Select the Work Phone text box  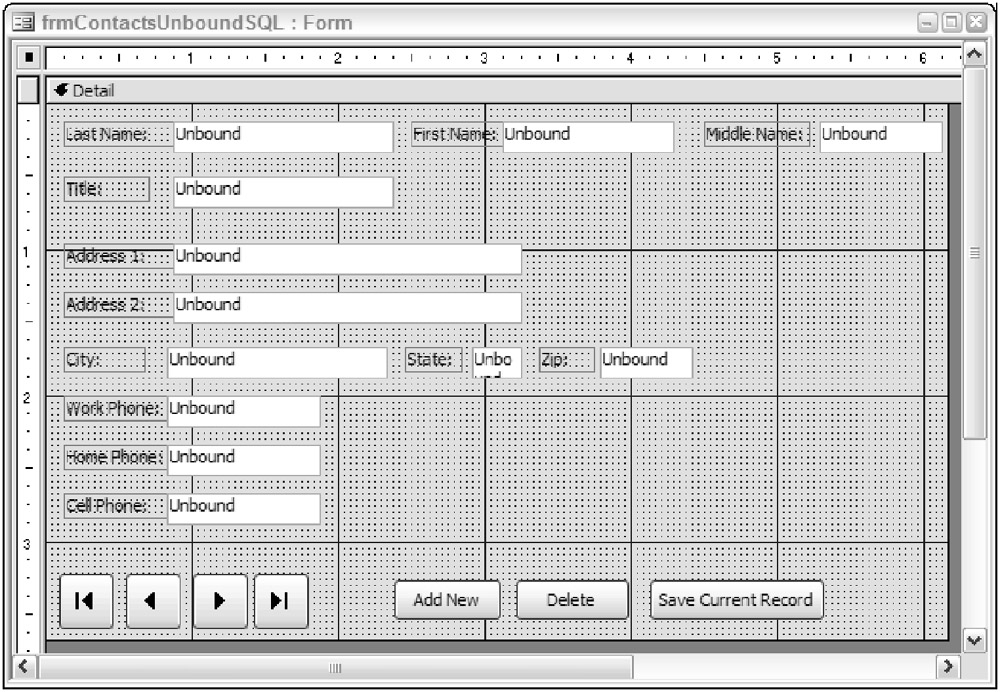click(243, 410)
